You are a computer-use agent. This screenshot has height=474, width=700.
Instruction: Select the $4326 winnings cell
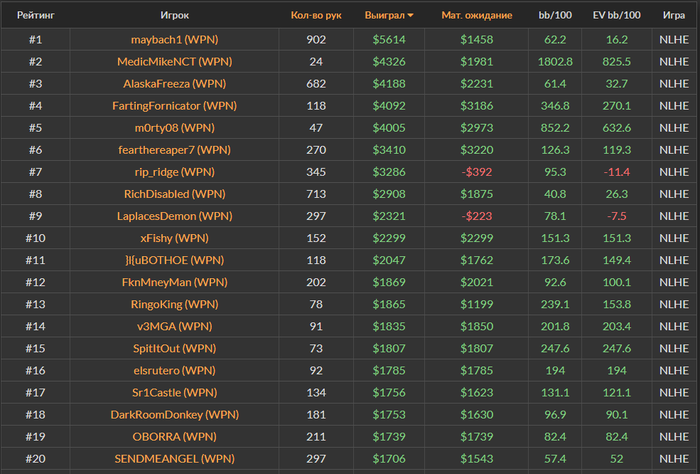tap(389, 62)
